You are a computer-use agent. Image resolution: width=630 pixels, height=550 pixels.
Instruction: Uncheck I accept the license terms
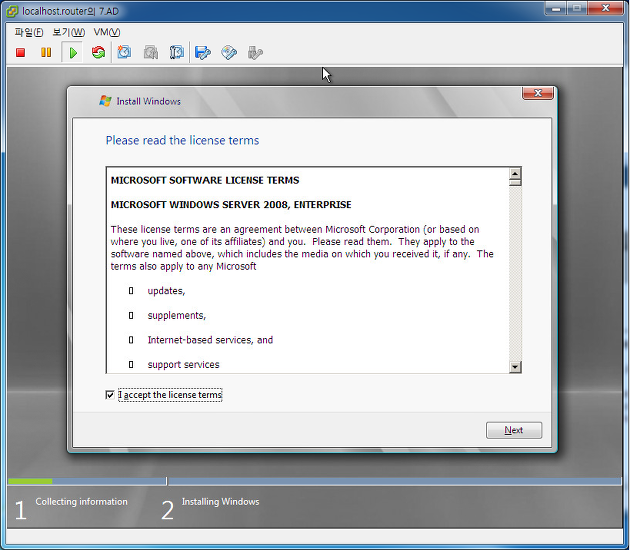click(110, 395)
